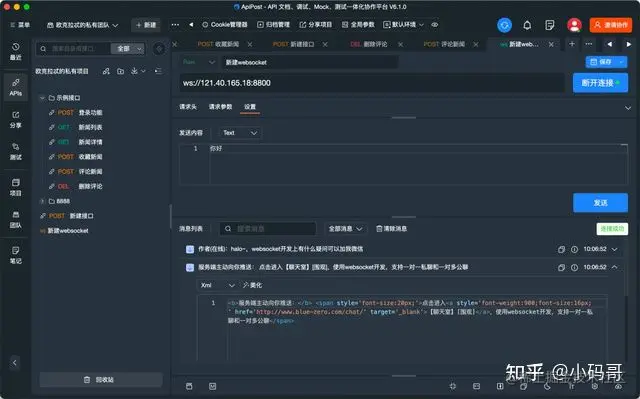Click the 发送 send button
Screen dimensions: 640x399
[x=600, y=203]
